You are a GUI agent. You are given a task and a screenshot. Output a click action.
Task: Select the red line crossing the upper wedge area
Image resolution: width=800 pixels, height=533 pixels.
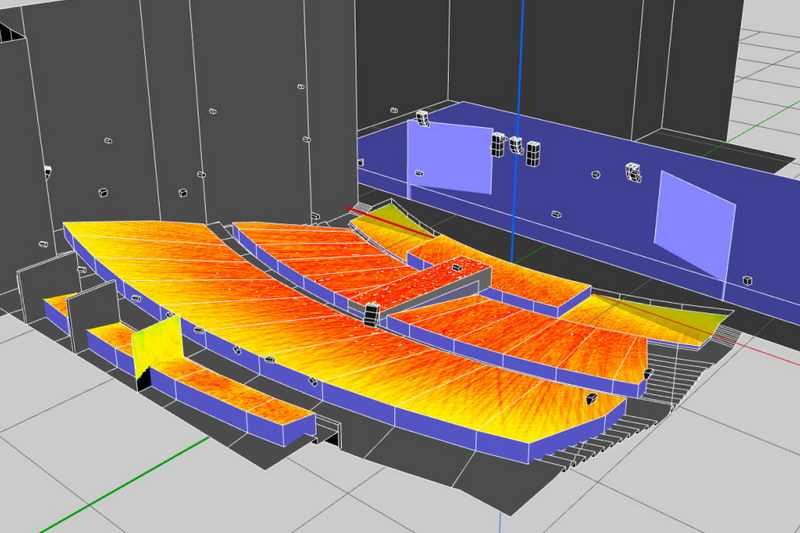point(389,222)
